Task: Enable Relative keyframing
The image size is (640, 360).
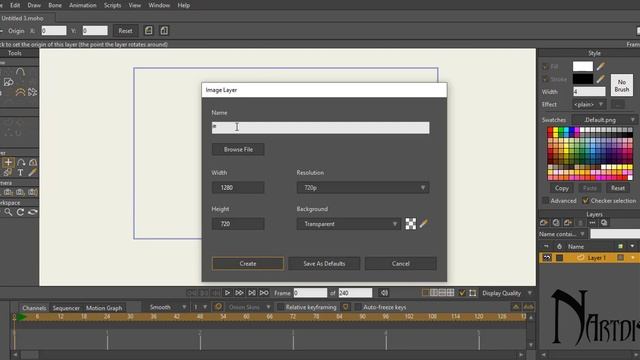Action: pyautogui.click(x=280, y=307)
